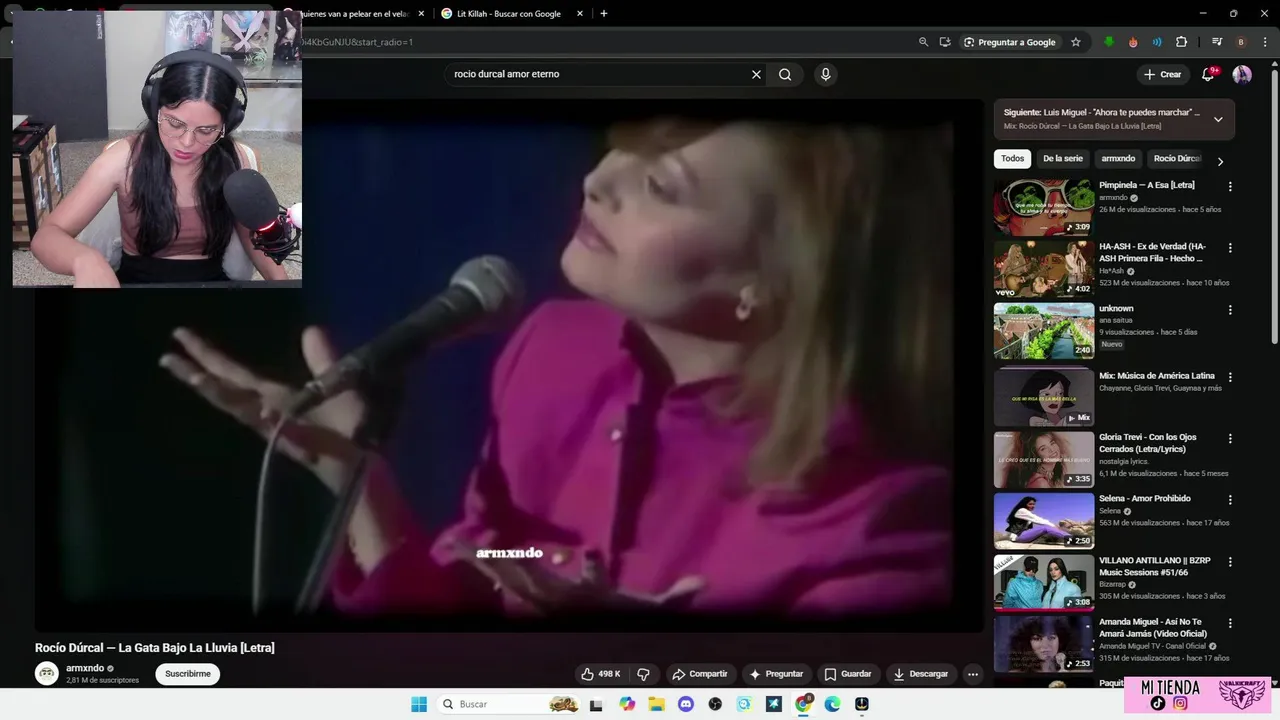1280x720 pixels.
Task: Close the Lit Killah Google tab
Action: tap(580, 13)
